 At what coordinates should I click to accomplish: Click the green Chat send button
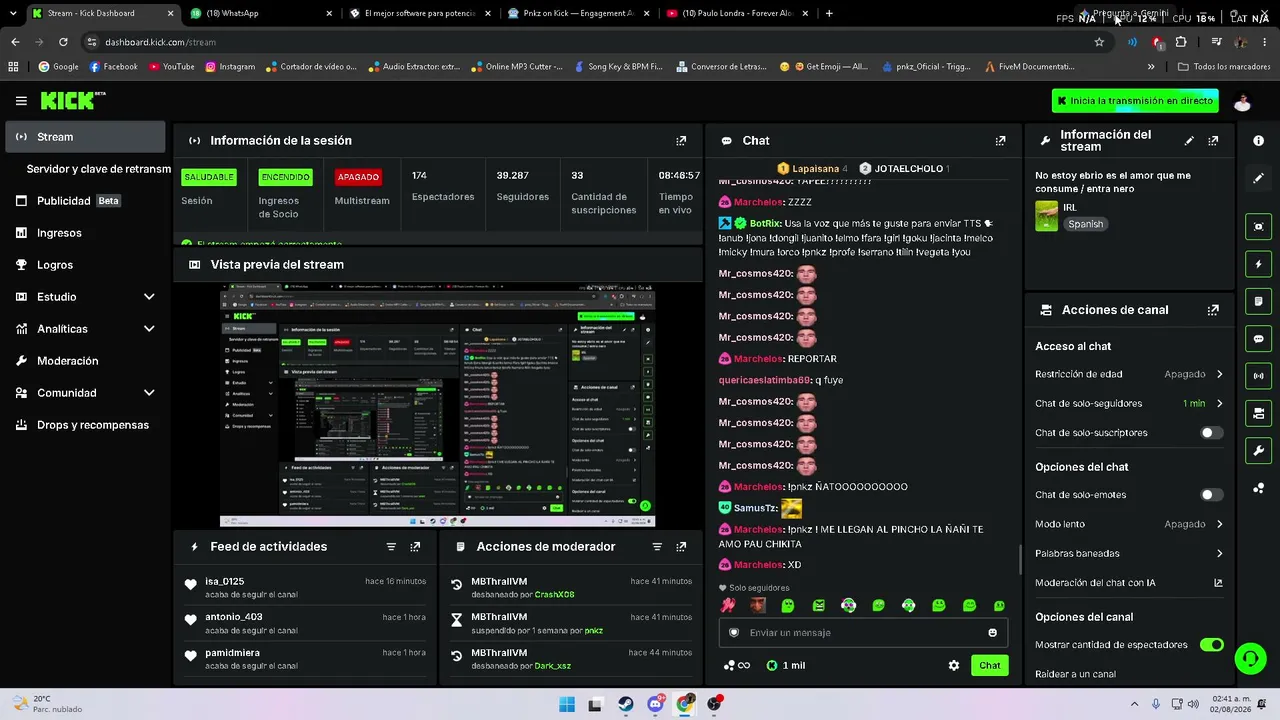[989, 665]
